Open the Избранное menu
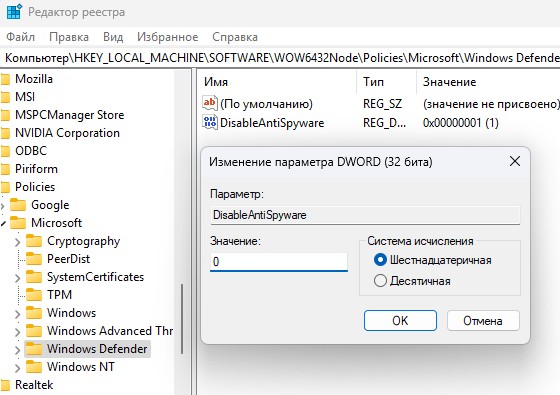The image size is (560, 395). point(168,37)
